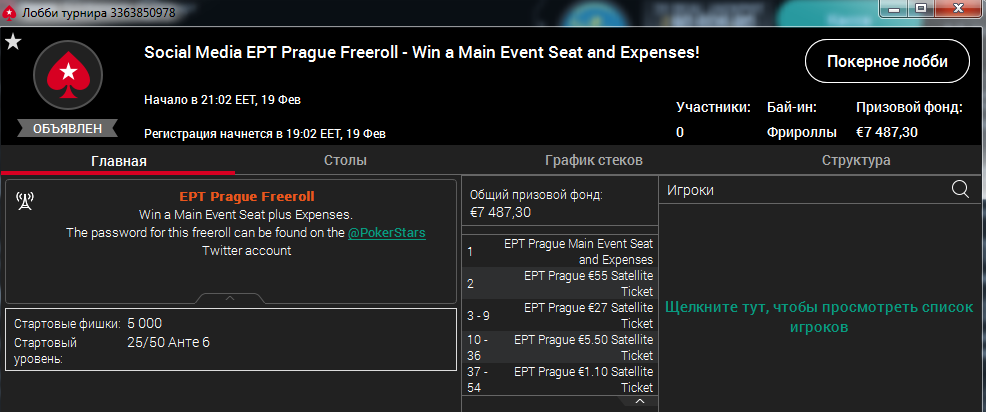The width and height of the screenshot is (986, 412).
Task: Go to the Главная tab
Action: pos(119,161)
